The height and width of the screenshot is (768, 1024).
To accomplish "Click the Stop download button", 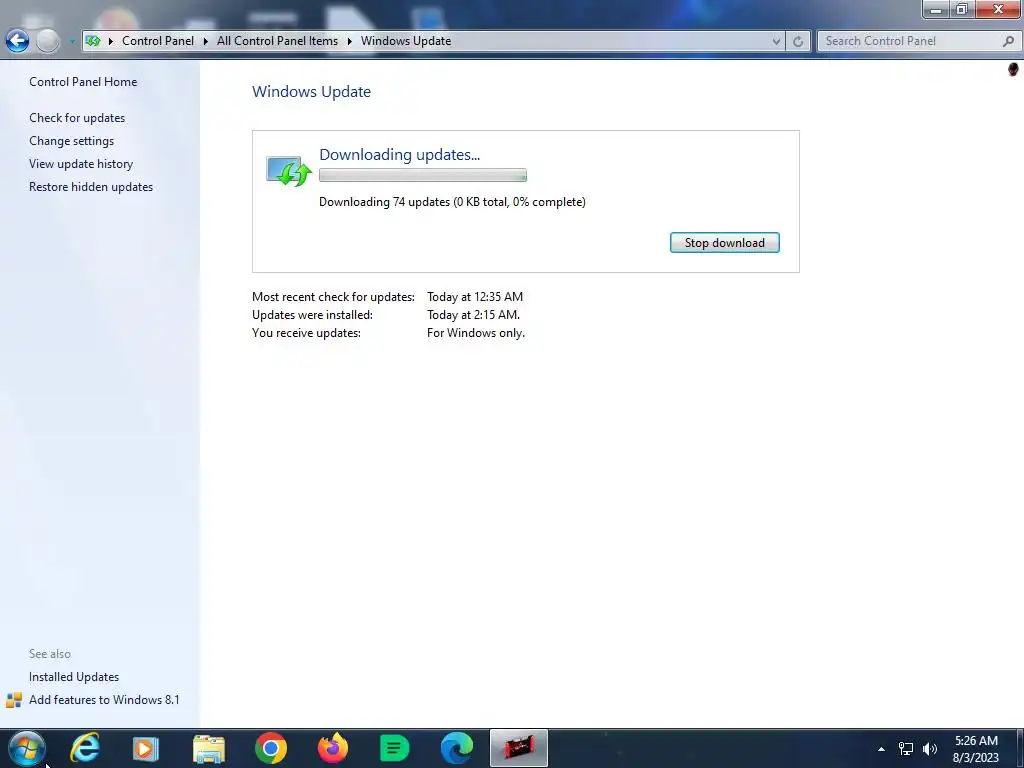I will point(724,243).
